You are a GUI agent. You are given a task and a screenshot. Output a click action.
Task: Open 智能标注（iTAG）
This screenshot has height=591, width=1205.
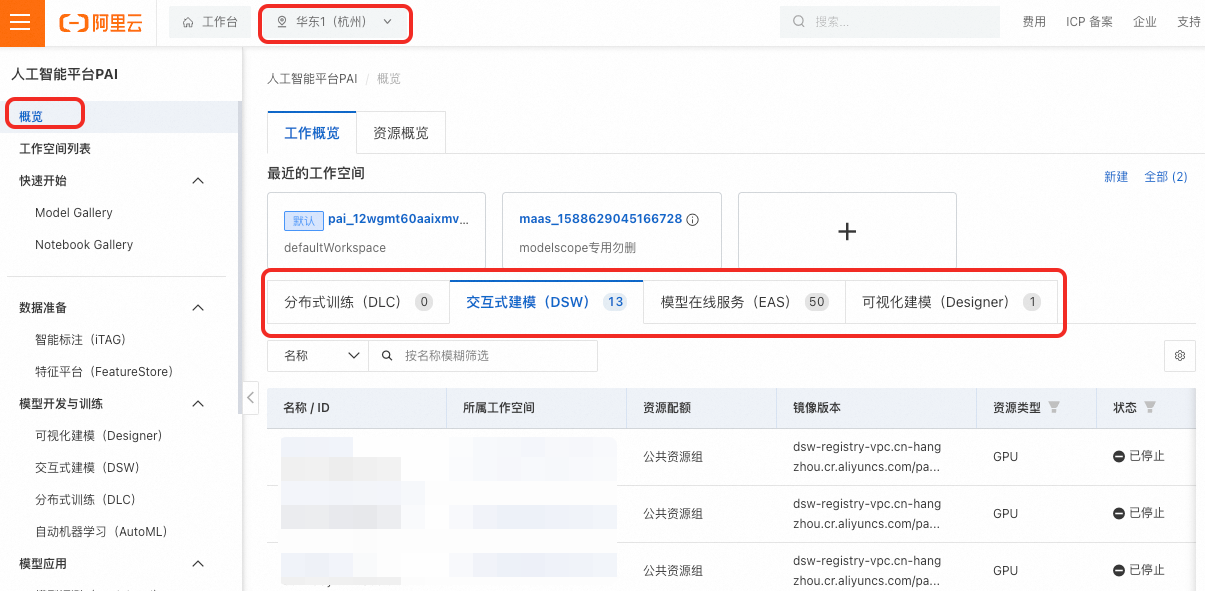click(80, 340)
